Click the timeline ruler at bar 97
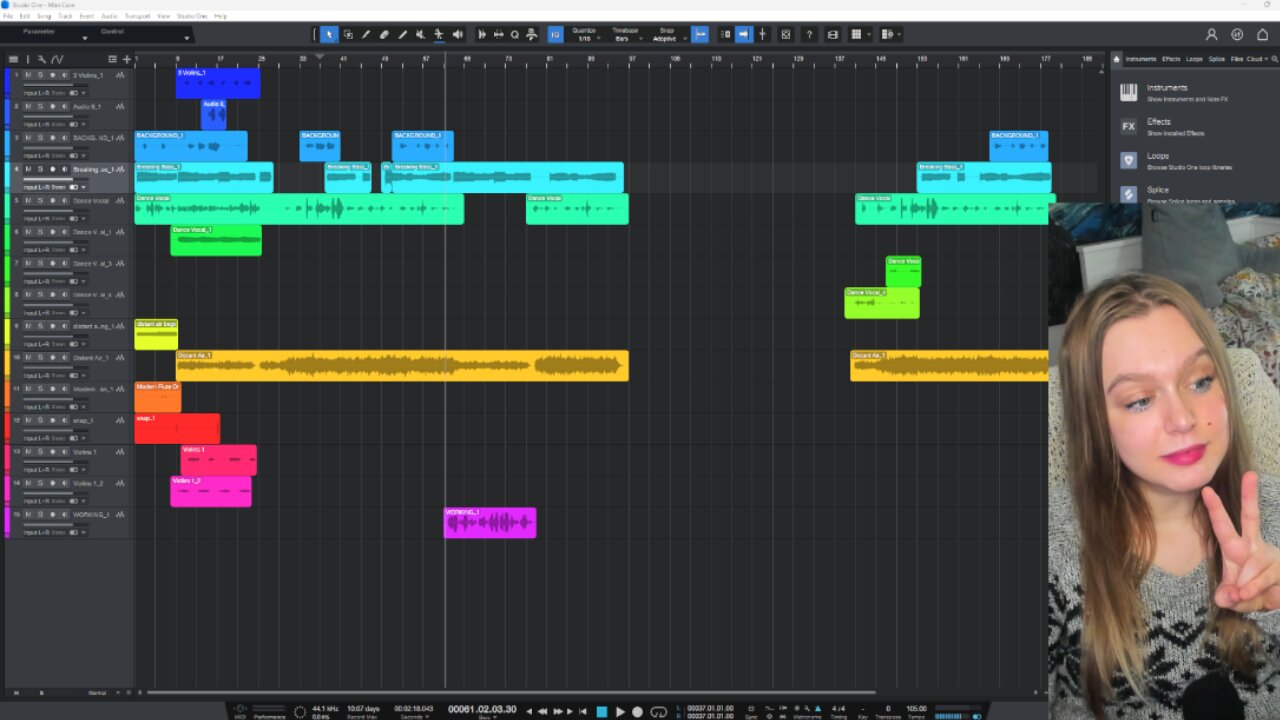The height and width of the screenshot is (720, 1280). 632,59
